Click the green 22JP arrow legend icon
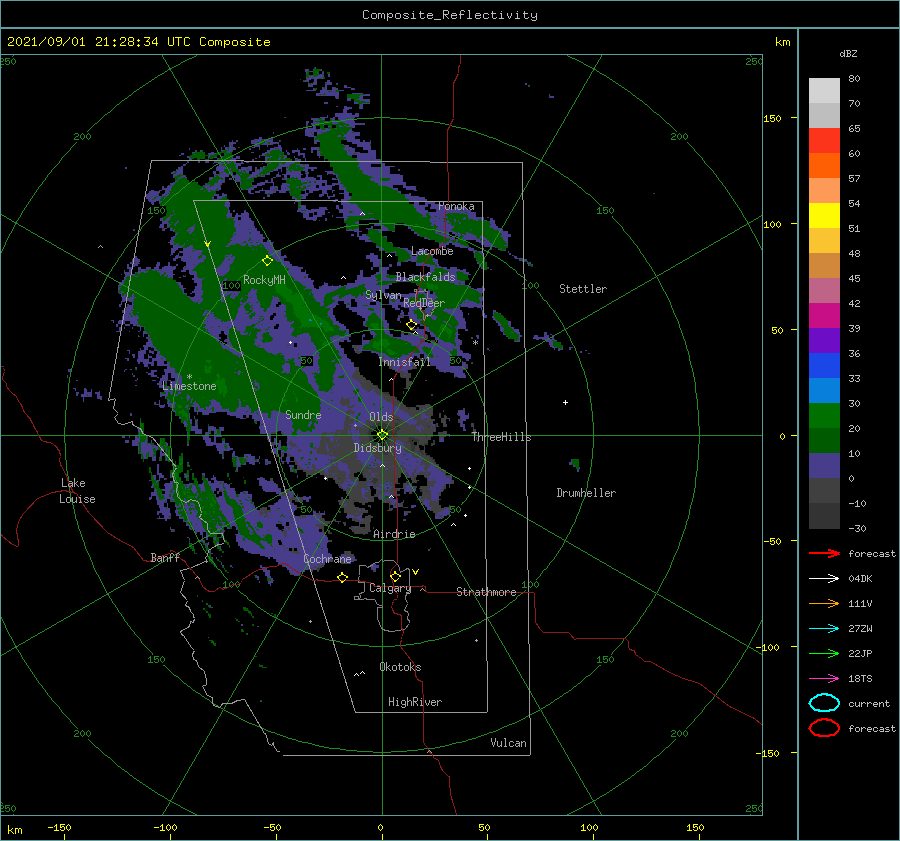The image size is (900, 841). point(824,653)
